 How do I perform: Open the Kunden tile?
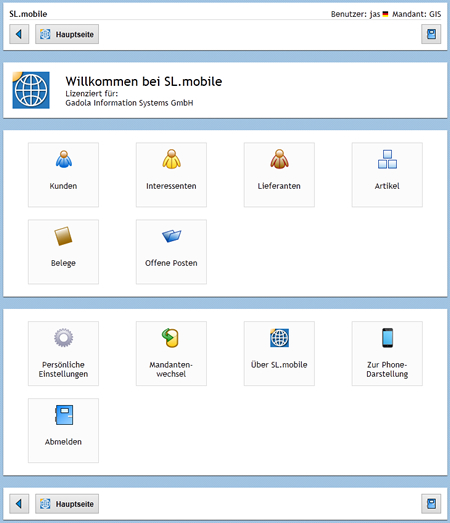click(63, 175)
